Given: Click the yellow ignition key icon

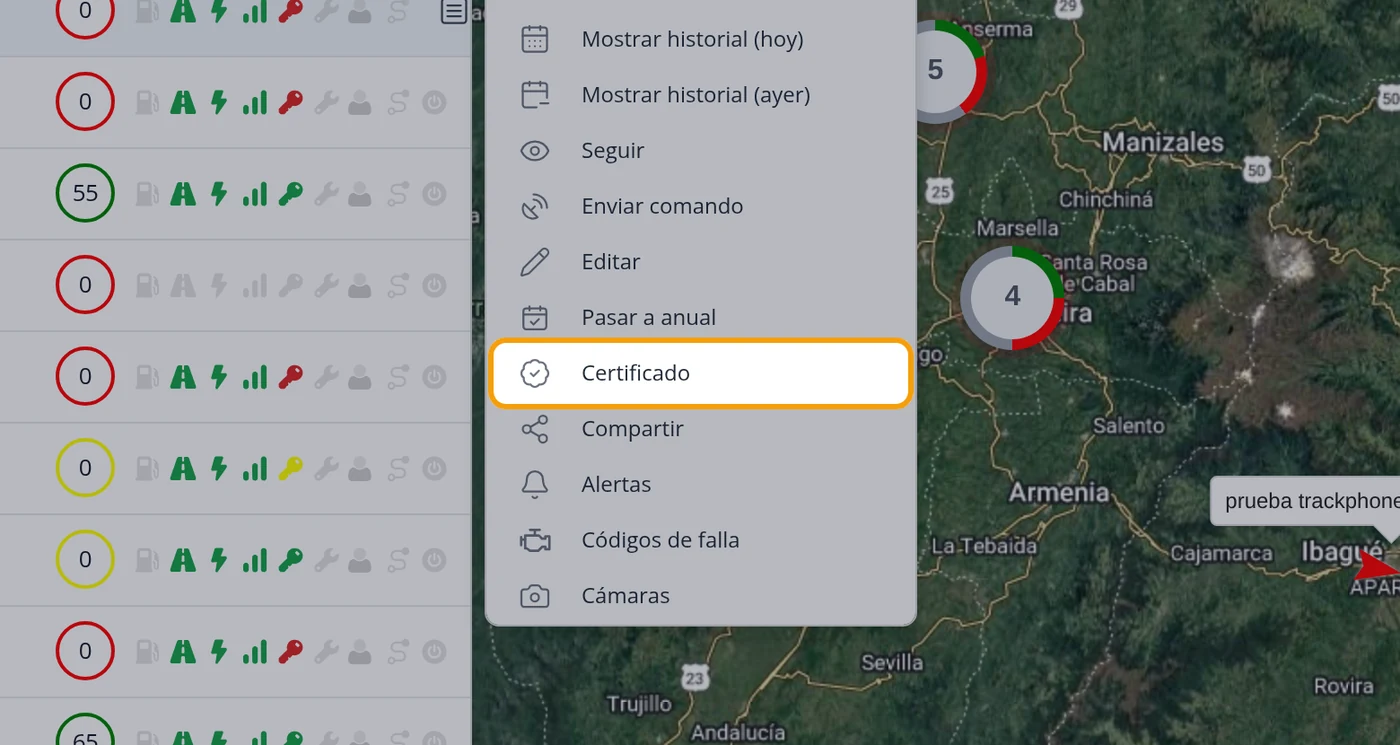Looking at the screenshot, I should click(x=291, y=468).
